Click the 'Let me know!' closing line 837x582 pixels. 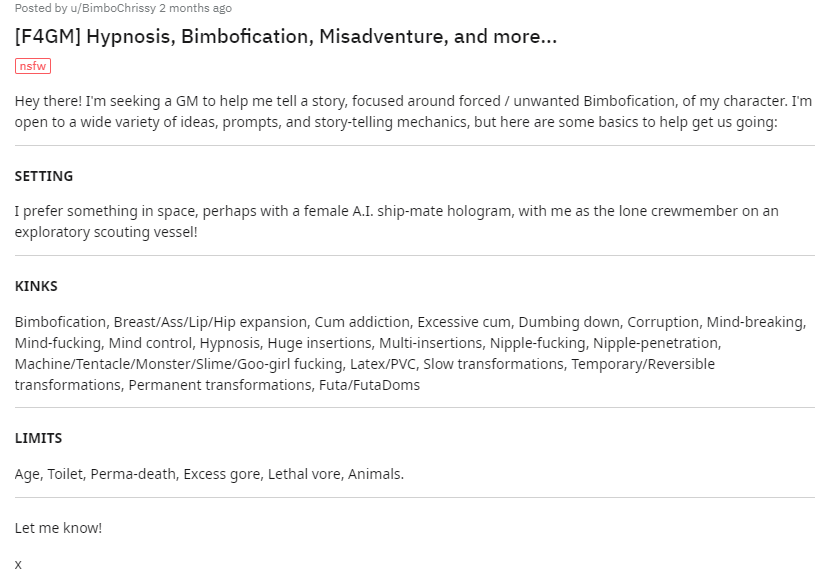pos(58,528)
